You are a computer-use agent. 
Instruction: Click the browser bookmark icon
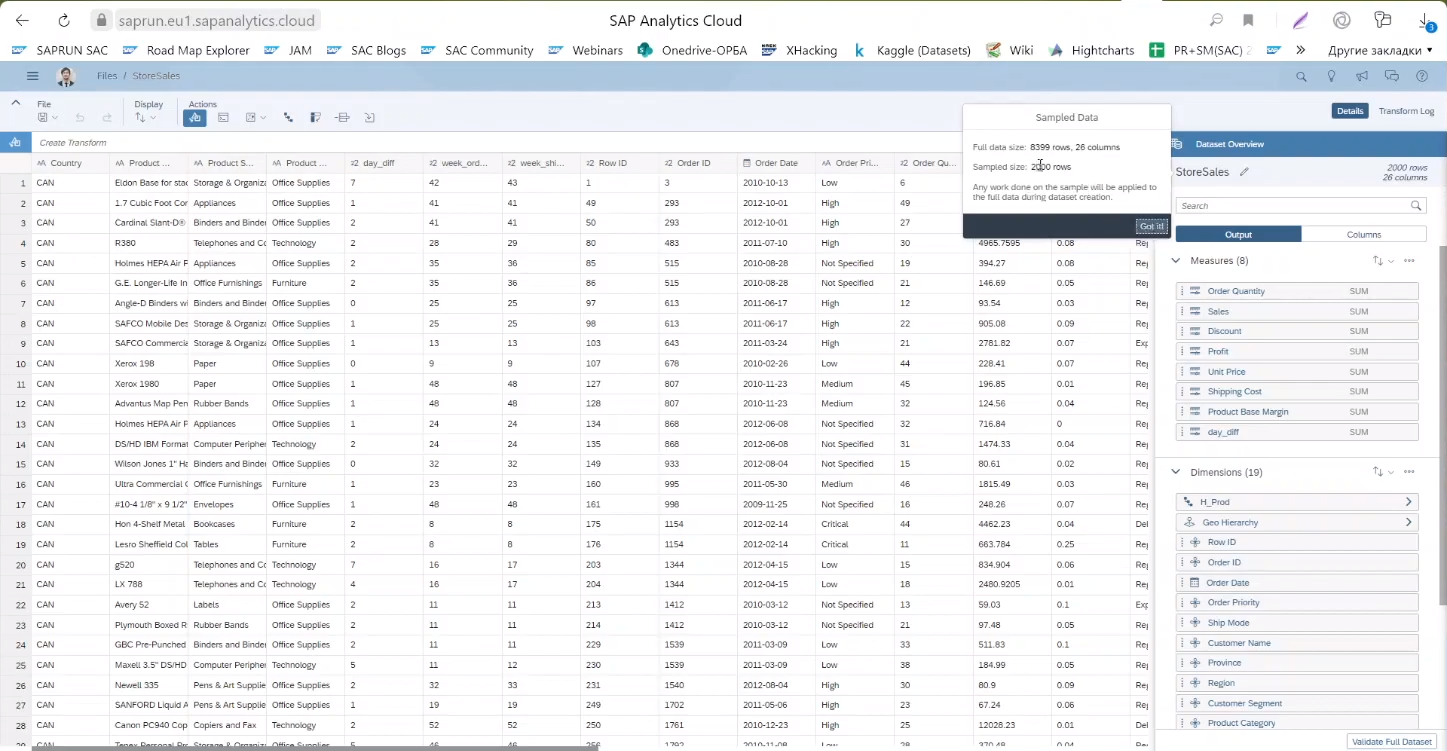[x=1248, y=20]
